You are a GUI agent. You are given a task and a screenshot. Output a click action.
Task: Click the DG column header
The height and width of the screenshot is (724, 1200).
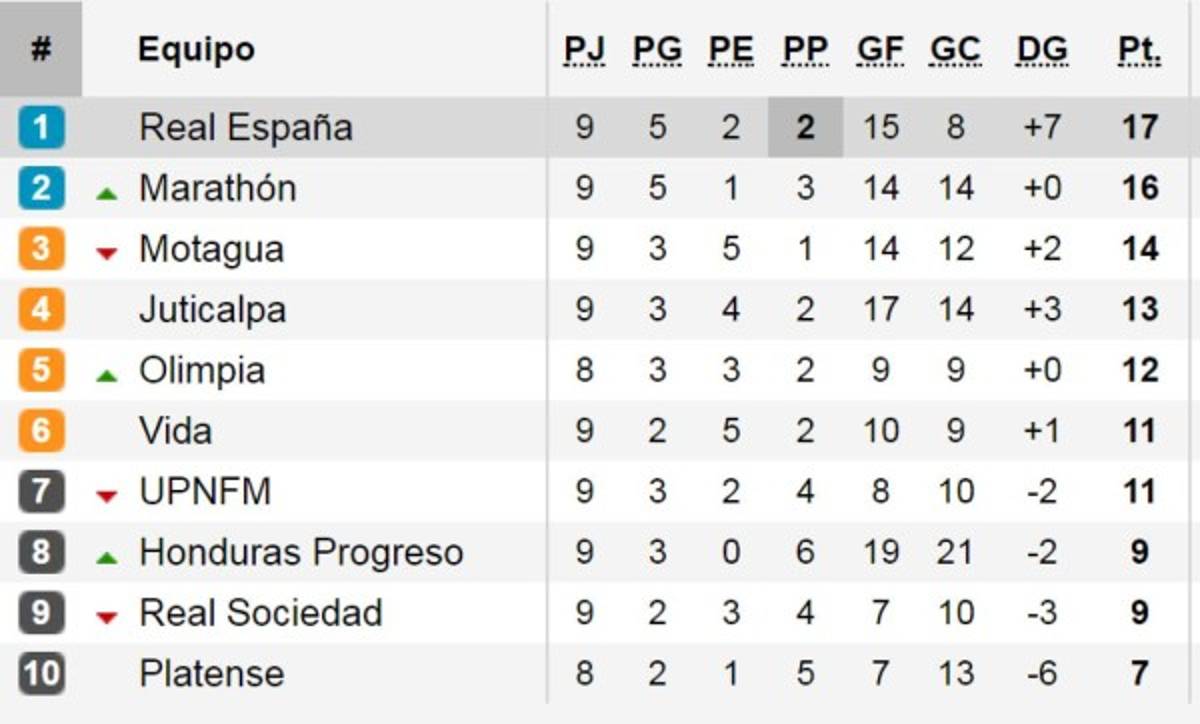[1042, 50]
